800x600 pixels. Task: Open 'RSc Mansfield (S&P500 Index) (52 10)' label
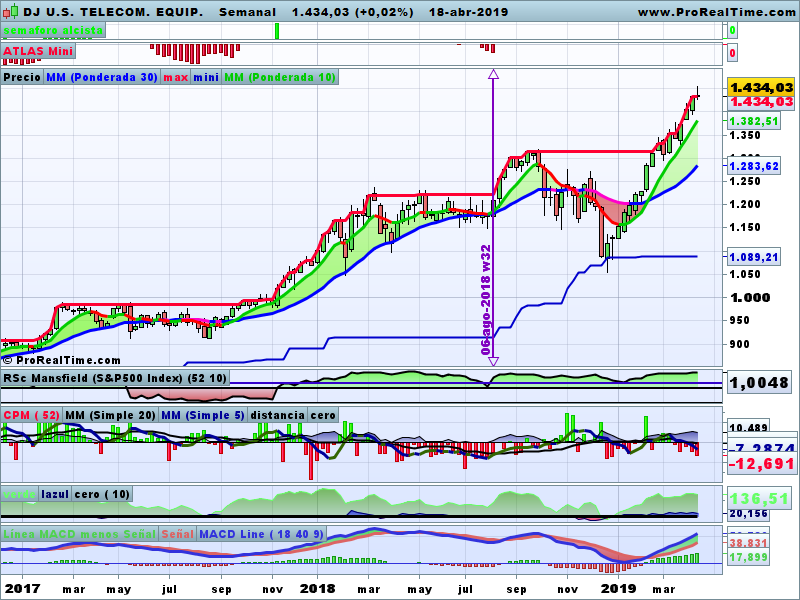coord(115,378)
